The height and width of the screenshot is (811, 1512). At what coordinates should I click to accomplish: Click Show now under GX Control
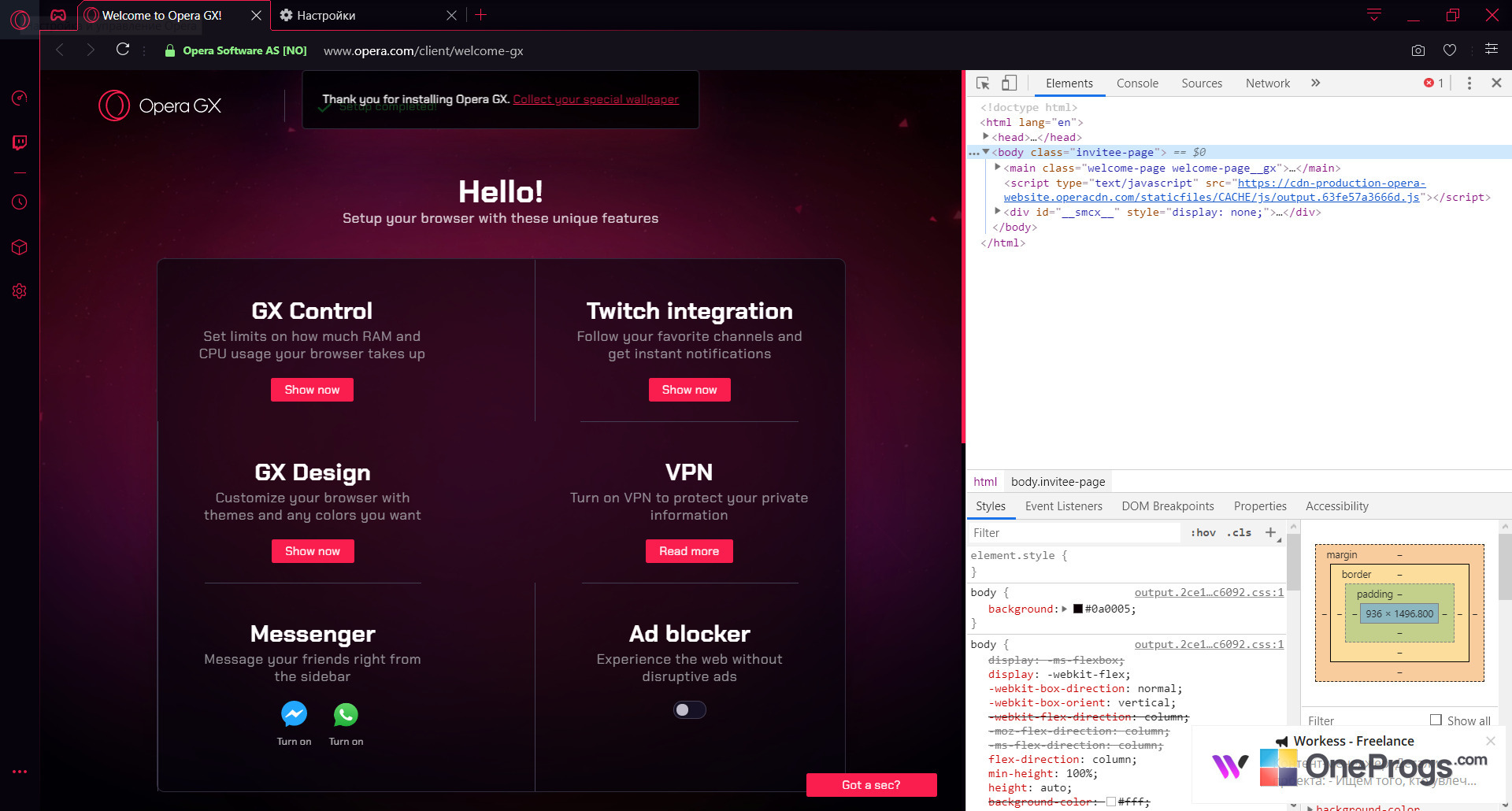(312, 390)
